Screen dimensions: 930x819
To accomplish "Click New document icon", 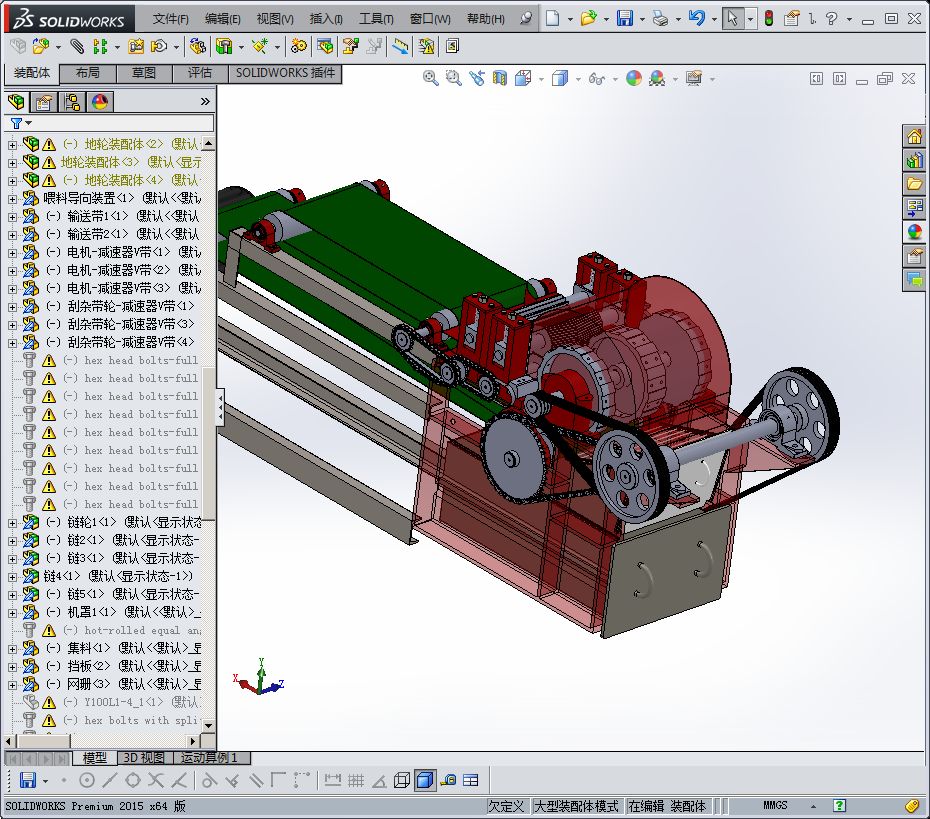I will [552, 18].
